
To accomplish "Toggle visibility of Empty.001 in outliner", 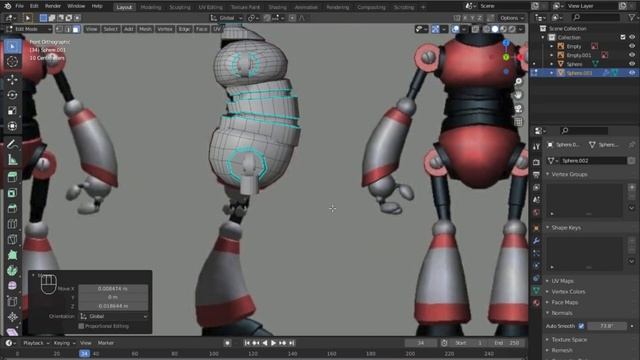I will pyautogui.click(x=632, y=55).
